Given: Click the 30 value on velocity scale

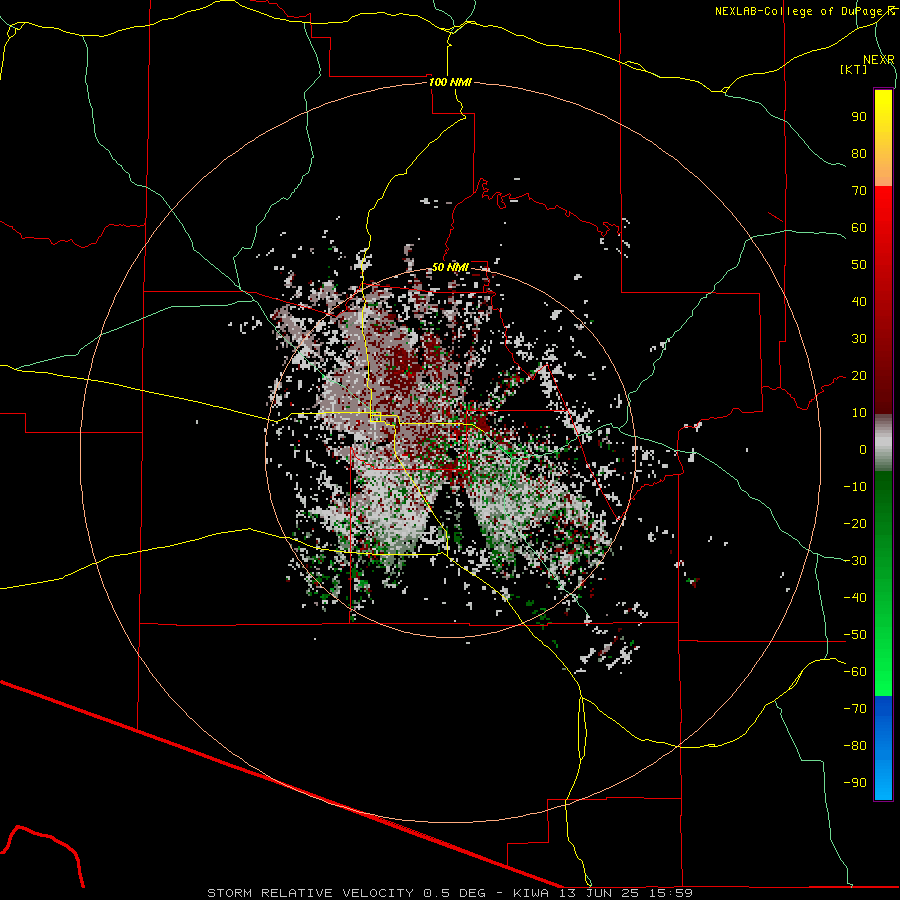Looking at the screenshot, I should [859, 339].
